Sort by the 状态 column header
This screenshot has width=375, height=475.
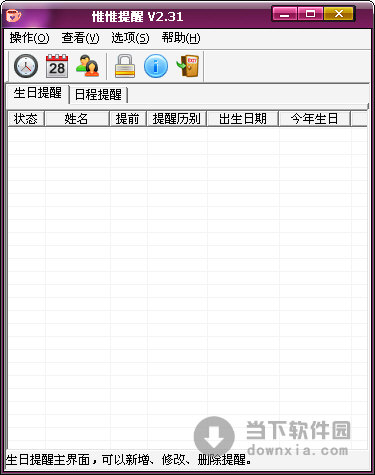click(x=26, y=119)
